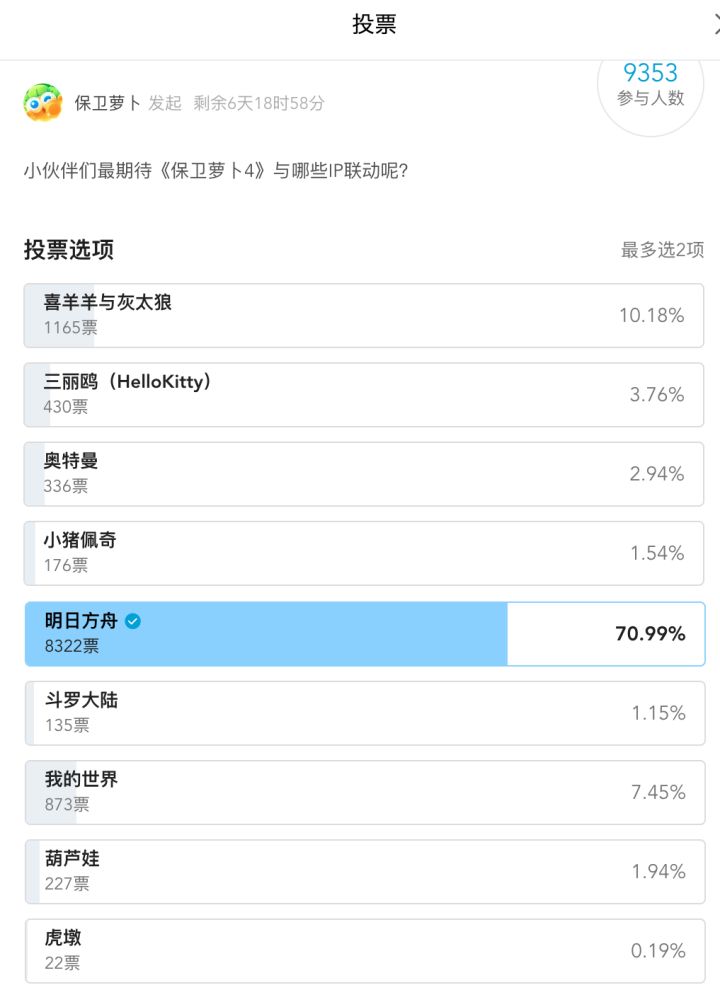Open the 保卫萝卜 username profile

coord(108,103)
